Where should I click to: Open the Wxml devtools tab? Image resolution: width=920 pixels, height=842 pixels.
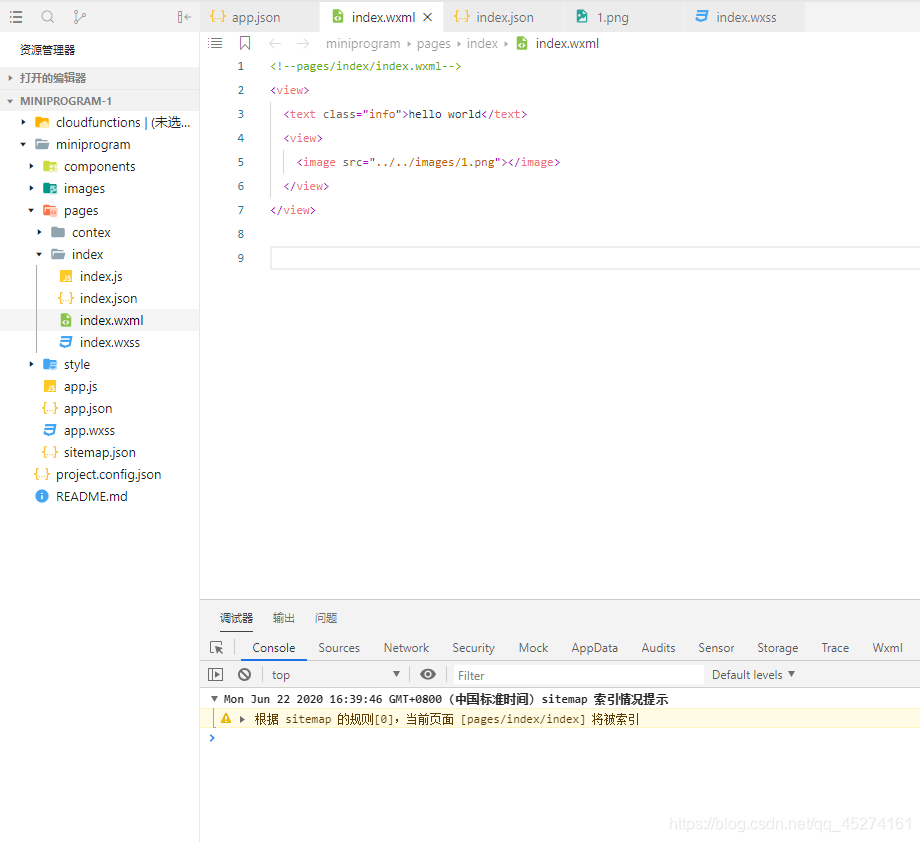coord(887,648)
